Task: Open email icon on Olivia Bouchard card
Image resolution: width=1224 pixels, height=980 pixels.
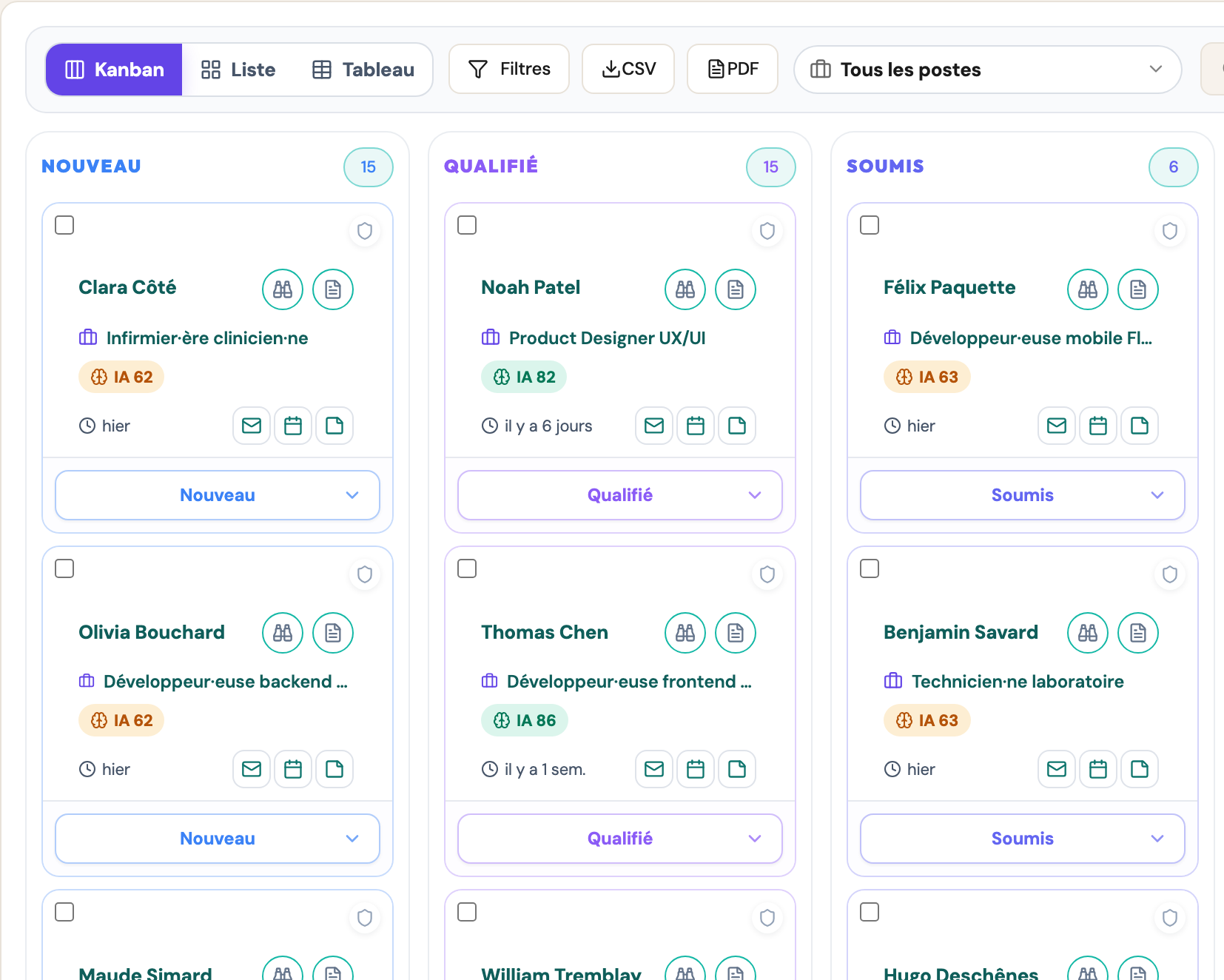Action: click(x=252, y=769)
